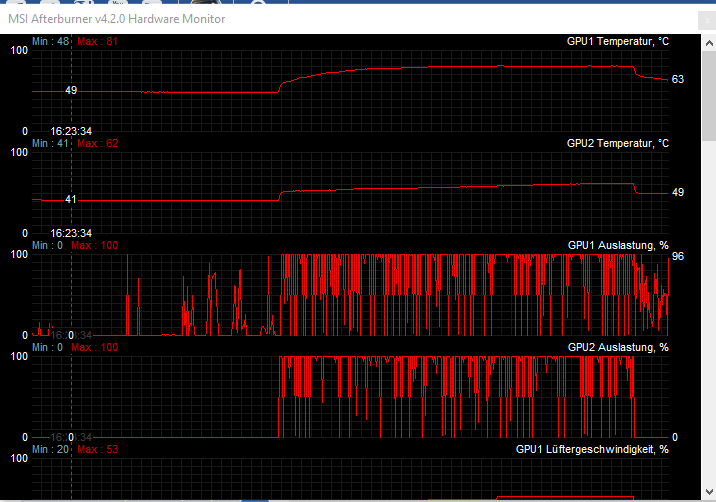The width and height of the screenshot is (716, 502).
Task: Click the MSI Afterburner Hardware Monitor title
Action: 116,19
